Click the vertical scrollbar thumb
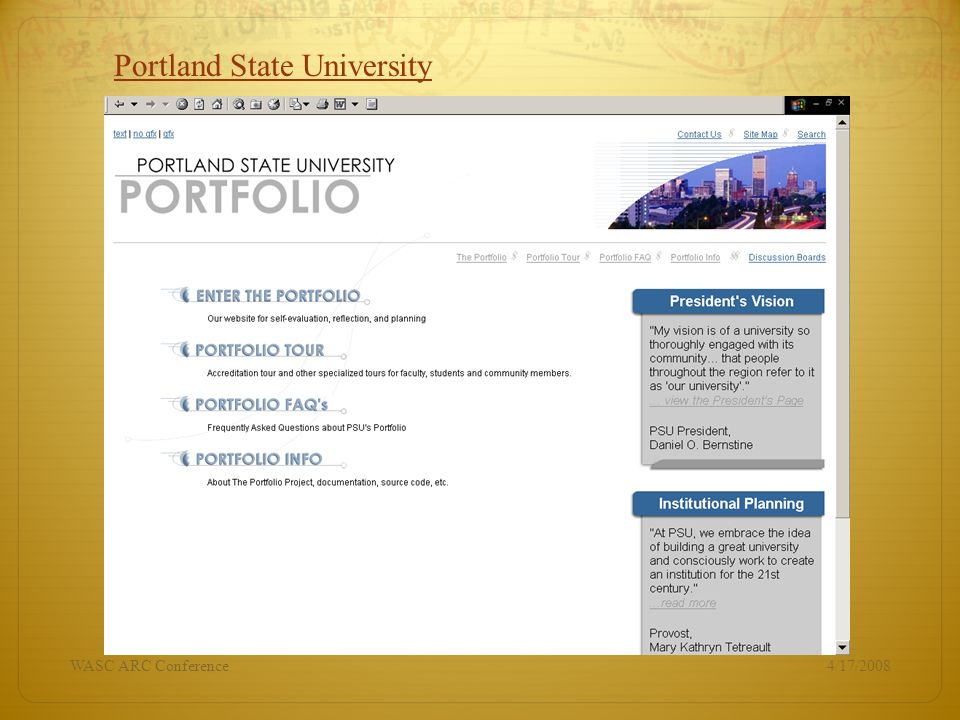Image resolution: width=960 pixels, height=720 pixels. (x=842, y=323)
